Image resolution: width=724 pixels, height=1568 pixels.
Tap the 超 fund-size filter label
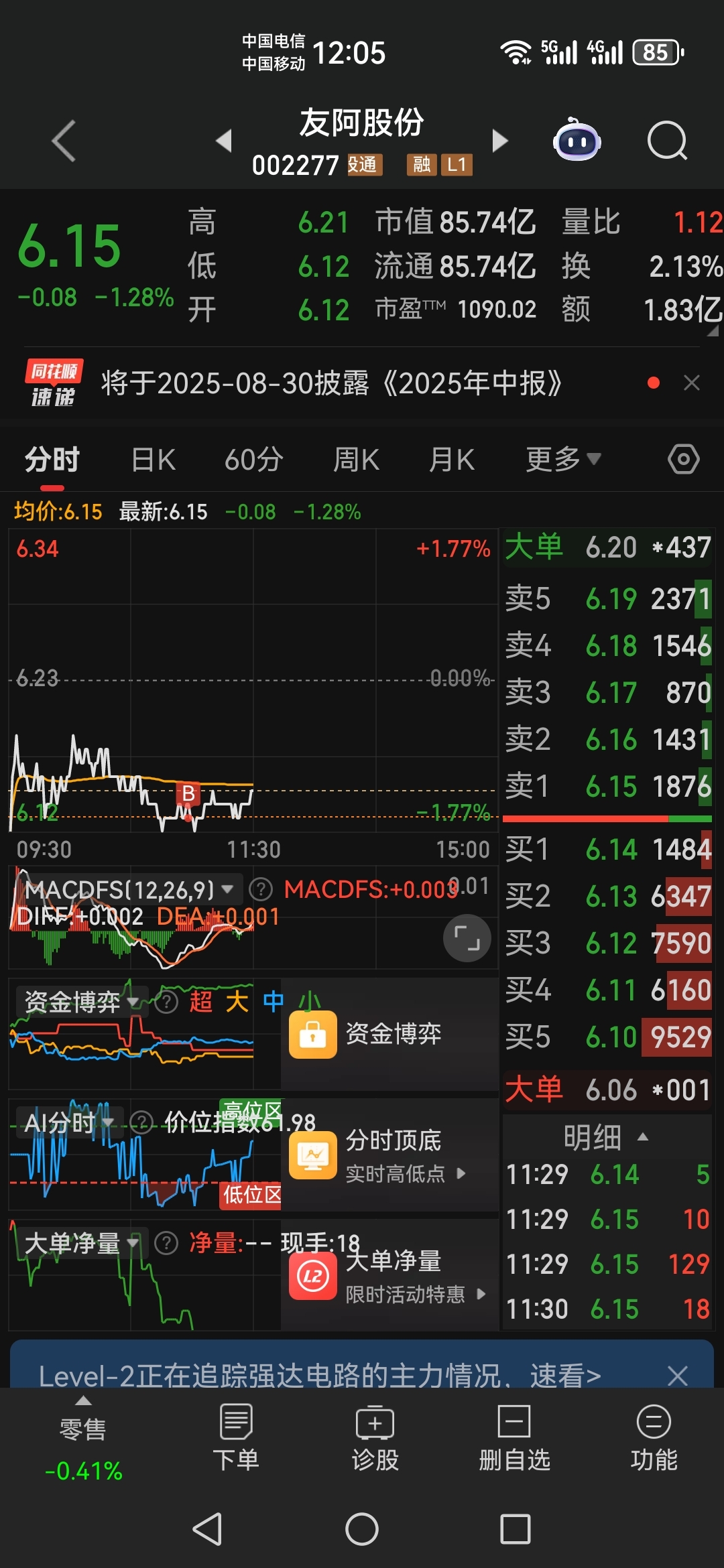[200, 1002]
